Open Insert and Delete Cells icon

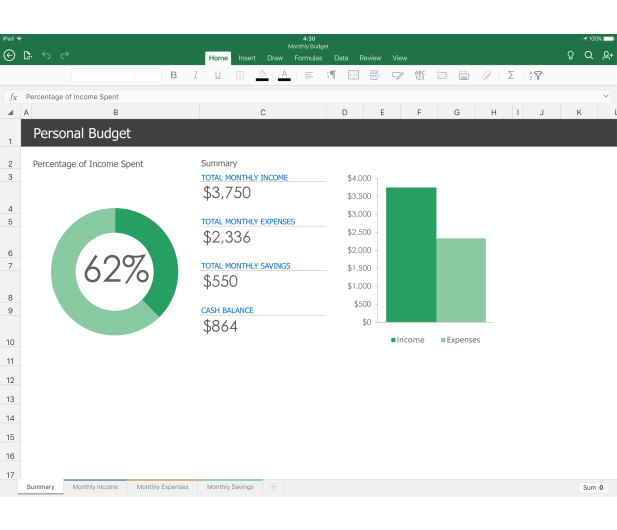click(442, 75)
